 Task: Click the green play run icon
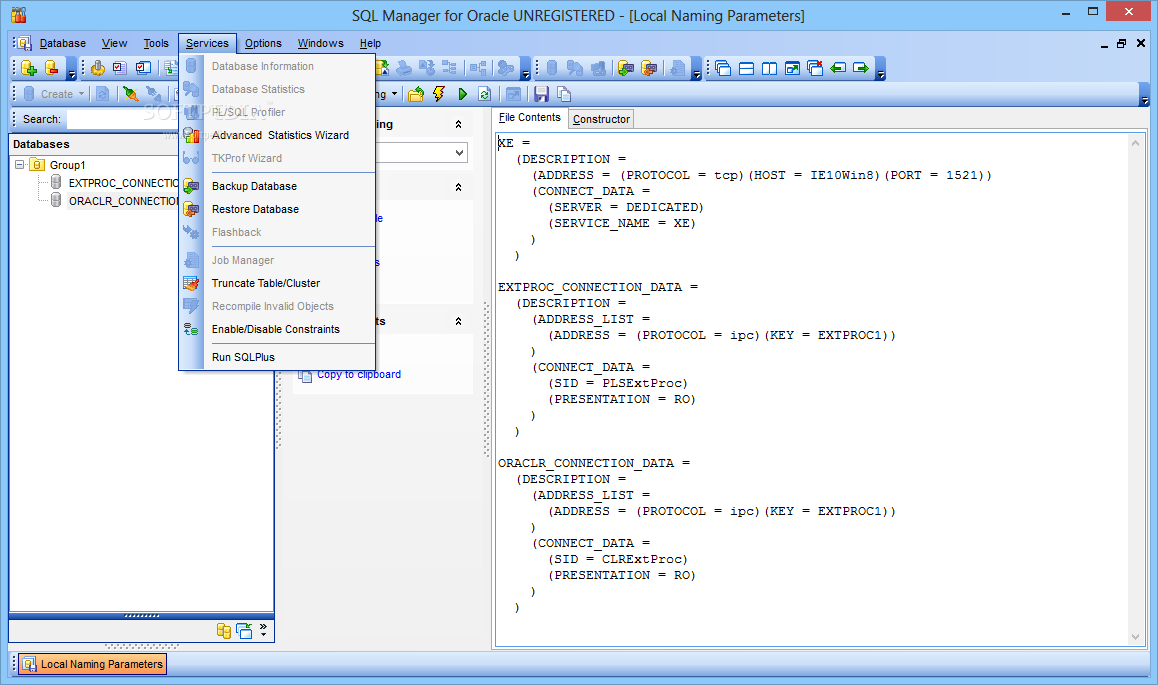(462, 94)
